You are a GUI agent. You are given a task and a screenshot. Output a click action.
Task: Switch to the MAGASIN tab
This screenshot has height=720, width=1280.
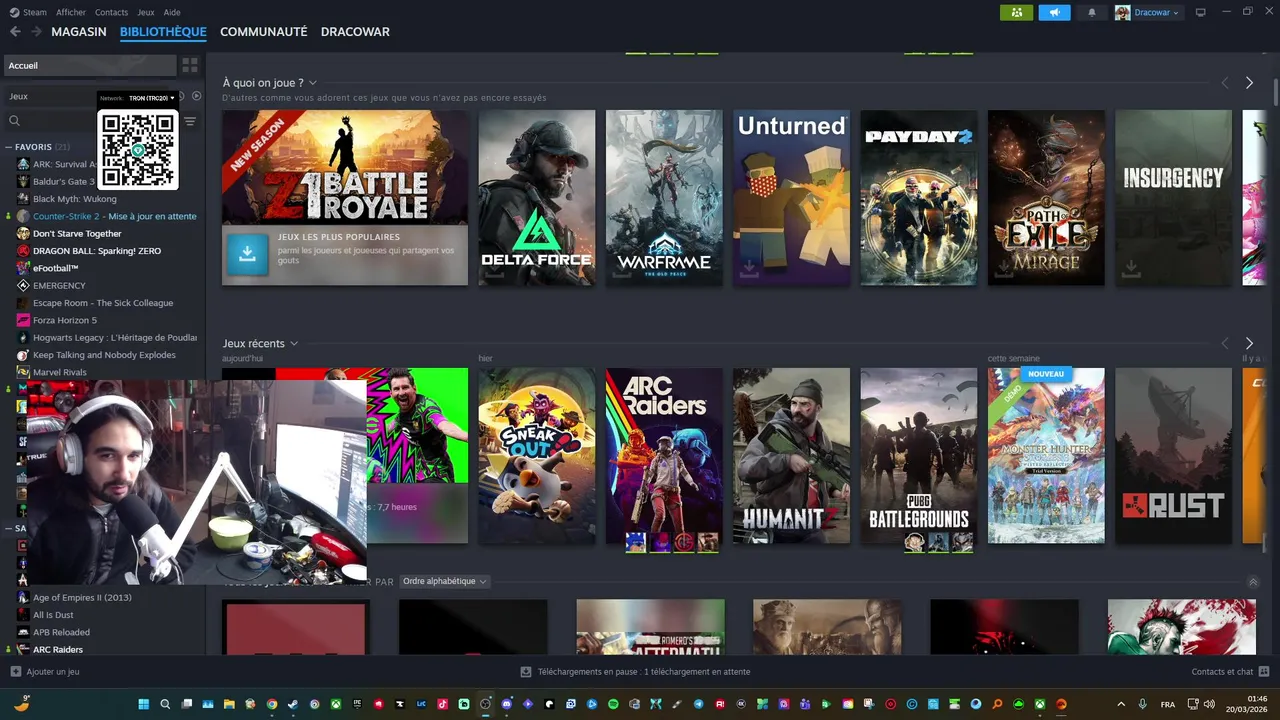79,32
